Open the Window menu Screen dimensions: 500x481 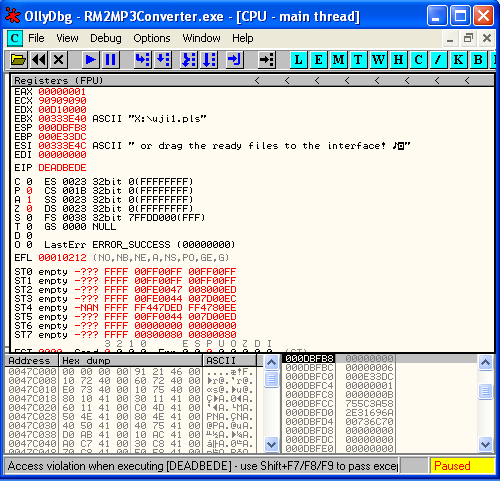pos(201,38)
